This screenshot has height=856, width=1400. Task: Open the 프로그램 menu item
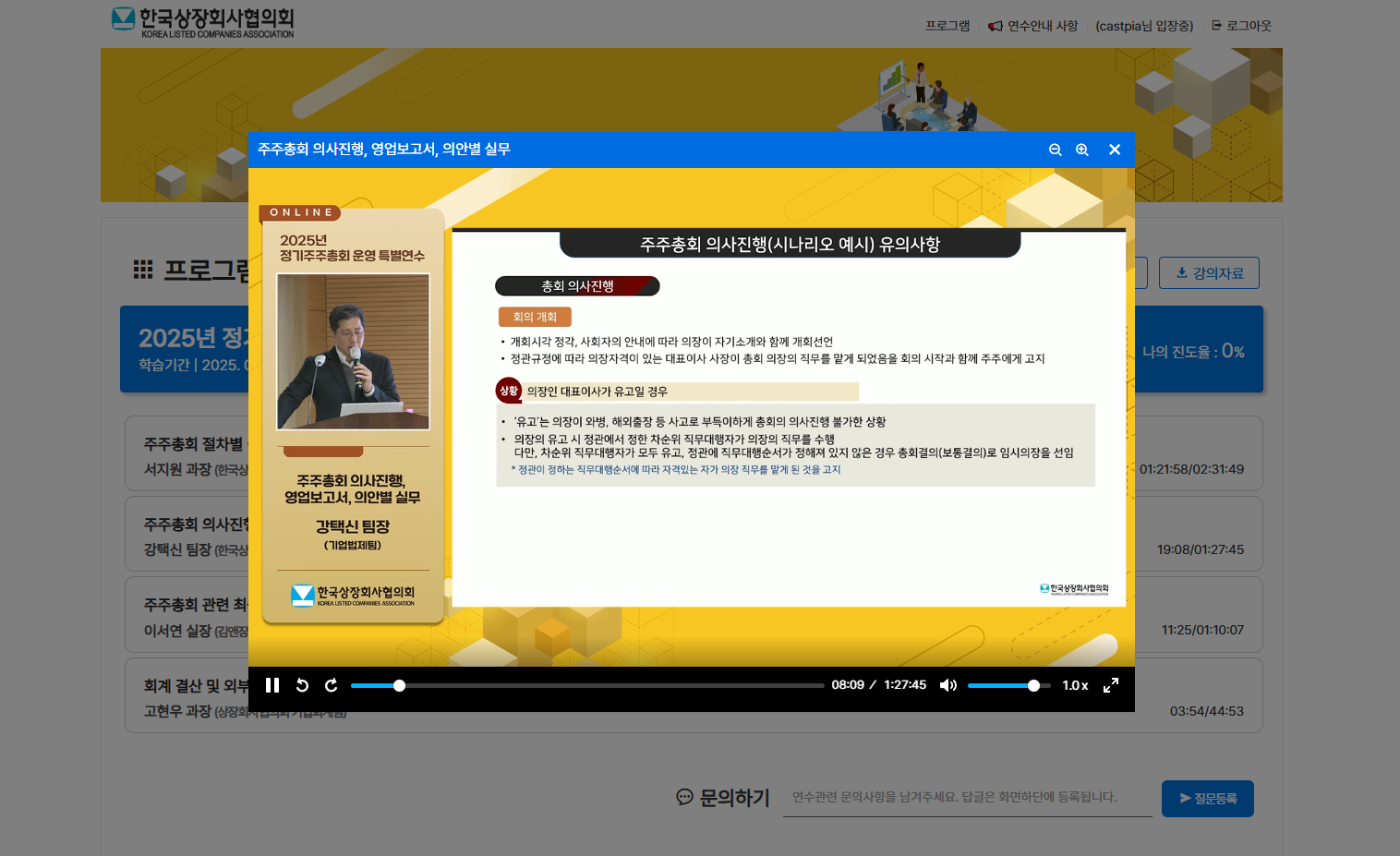[947, 26]
